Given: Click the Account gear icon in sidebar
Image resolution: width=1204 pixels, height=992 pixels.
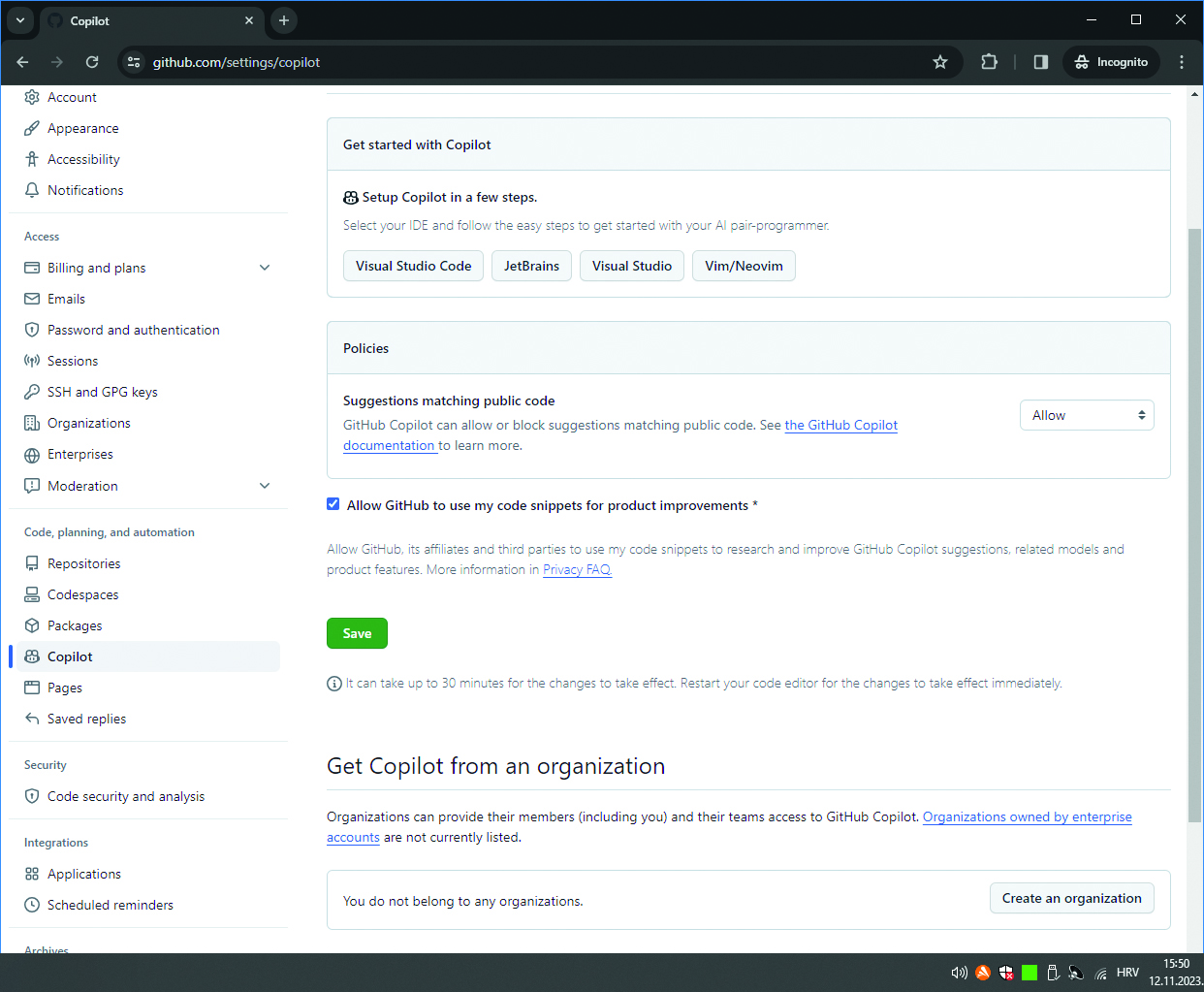Looking at the screenshot, I should pyautogui.click(x=32, y=97).
